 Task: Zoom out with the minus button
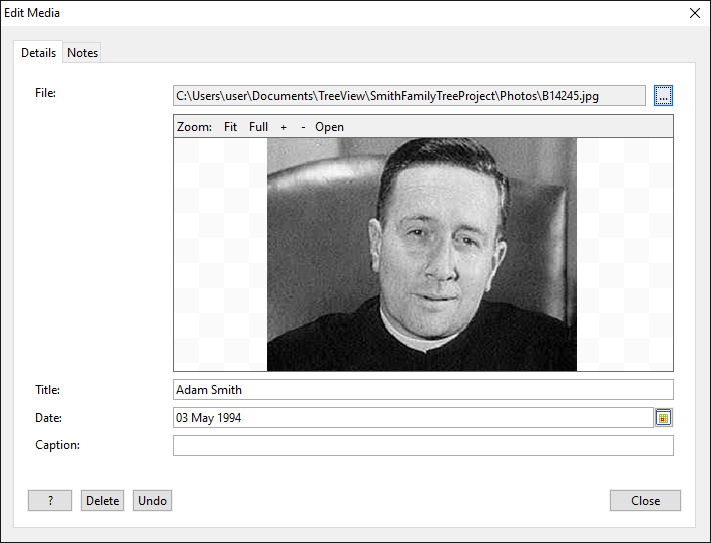[x=303, y=127]
